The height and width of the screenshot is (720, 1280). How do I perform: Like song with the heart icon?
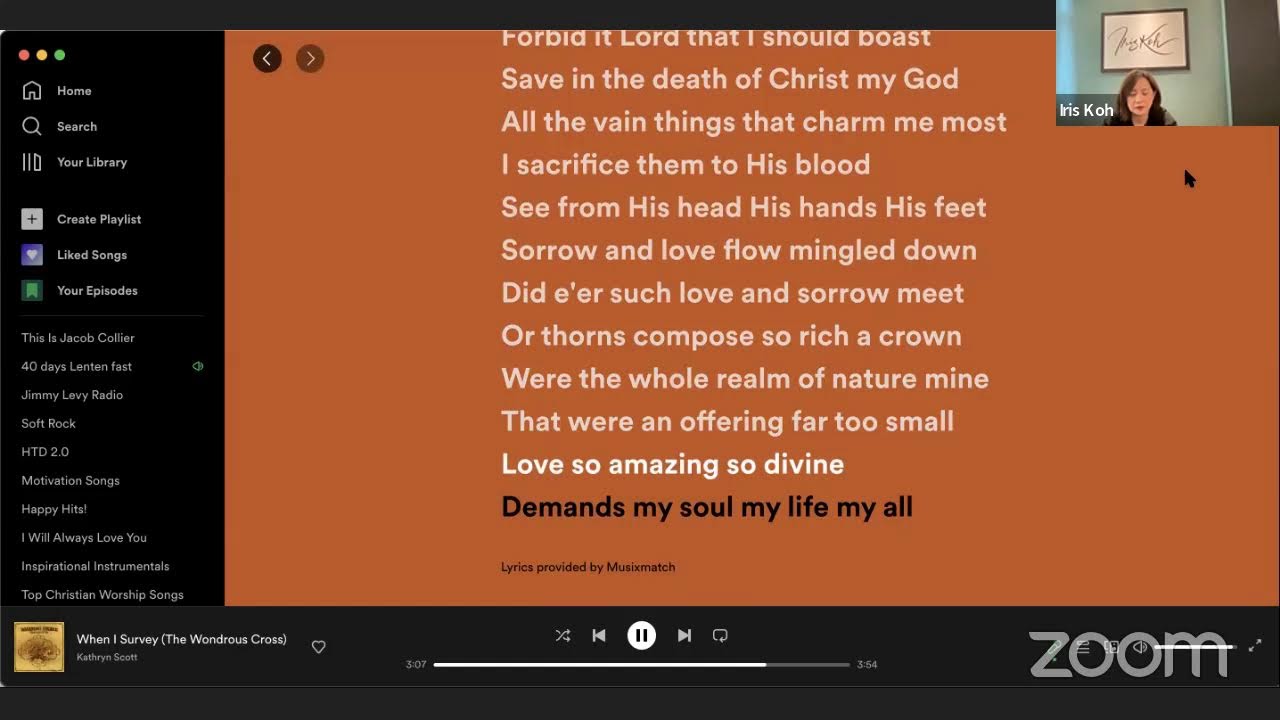point(319,647)
